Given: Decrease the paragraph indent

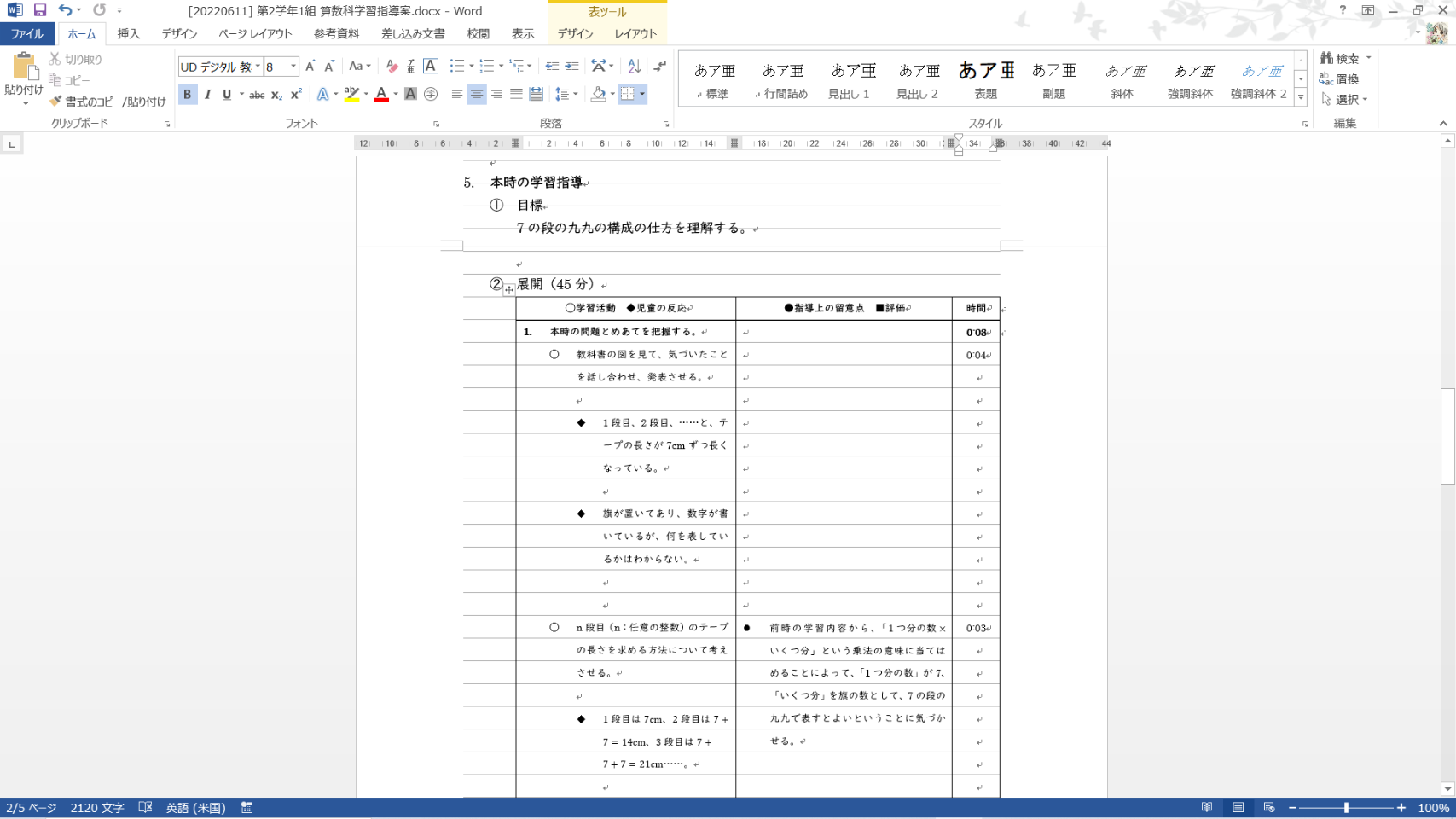Looking at the screenshot, I should [552, 66].
